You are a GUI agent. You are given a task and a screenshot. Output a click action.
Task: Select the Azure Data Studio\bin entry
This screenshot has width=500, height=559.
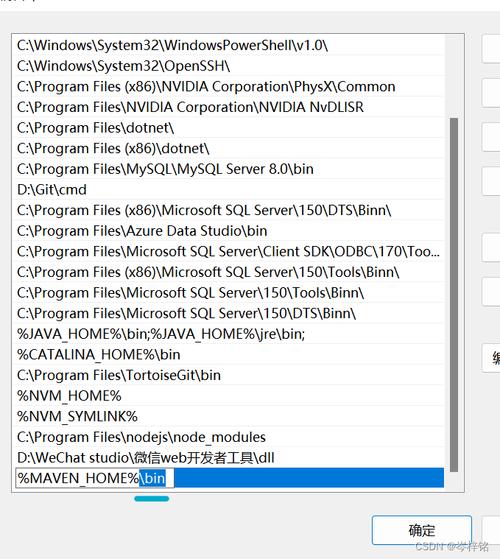coord(230,231)
